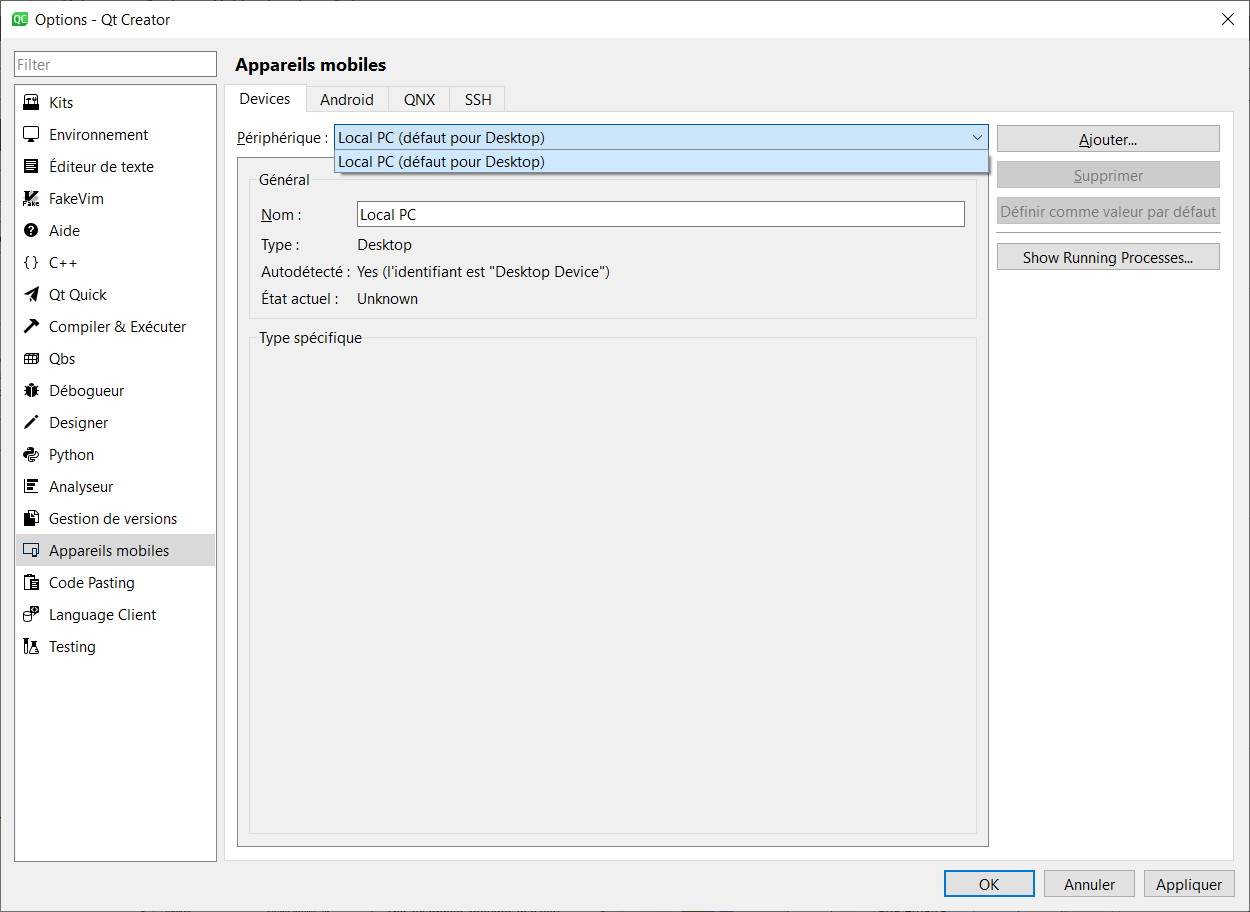Focus the Filter search field
1250x912 pixels.
point(115,64)
